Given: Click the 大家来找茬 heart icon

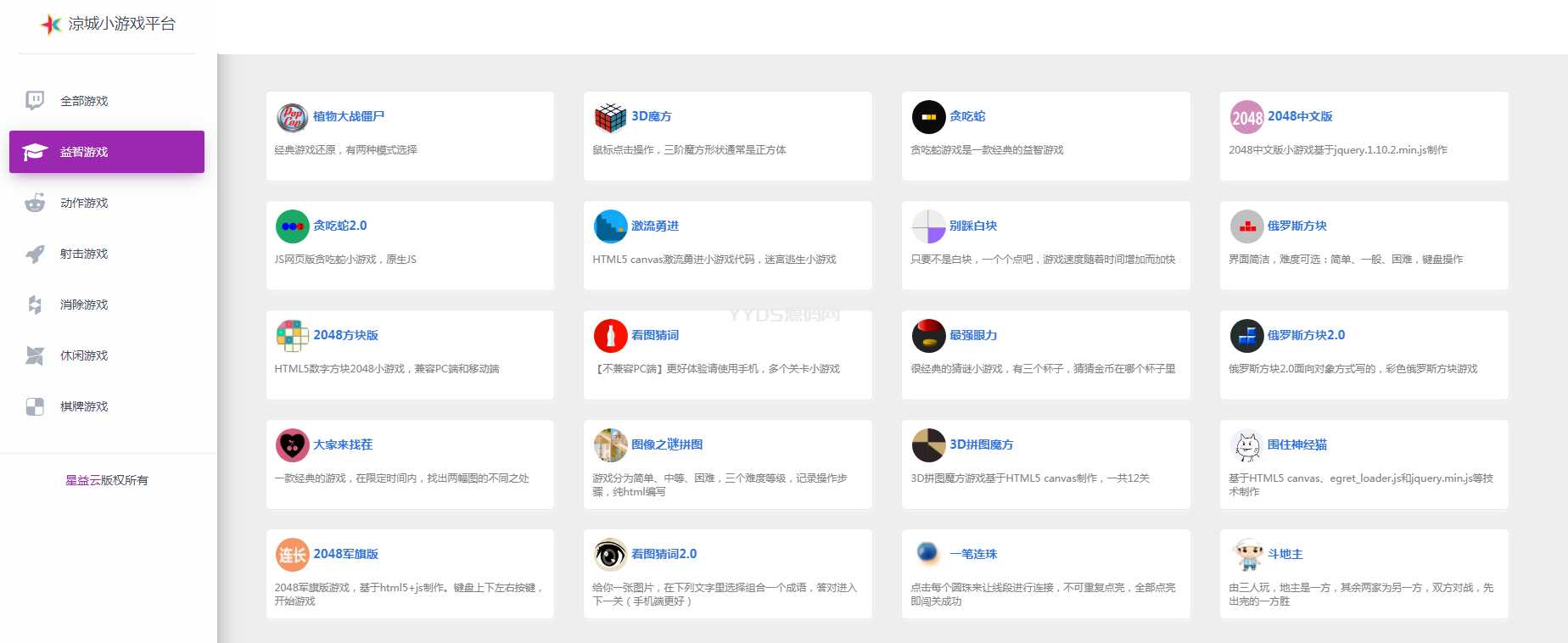Looking at the screenshot, I should click(x=292, y=446).
